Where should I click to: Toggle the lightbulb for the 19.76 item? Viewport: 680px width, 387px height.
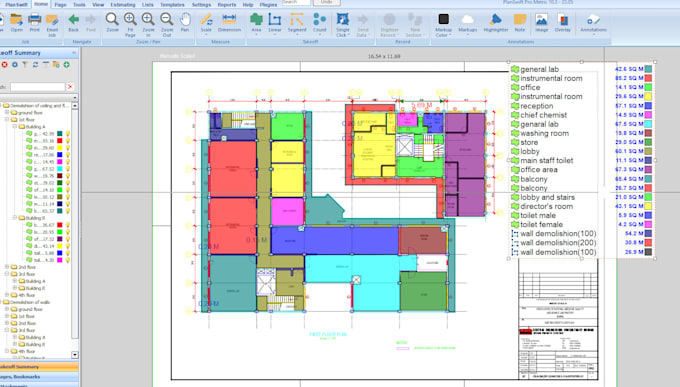click(68, 176)
